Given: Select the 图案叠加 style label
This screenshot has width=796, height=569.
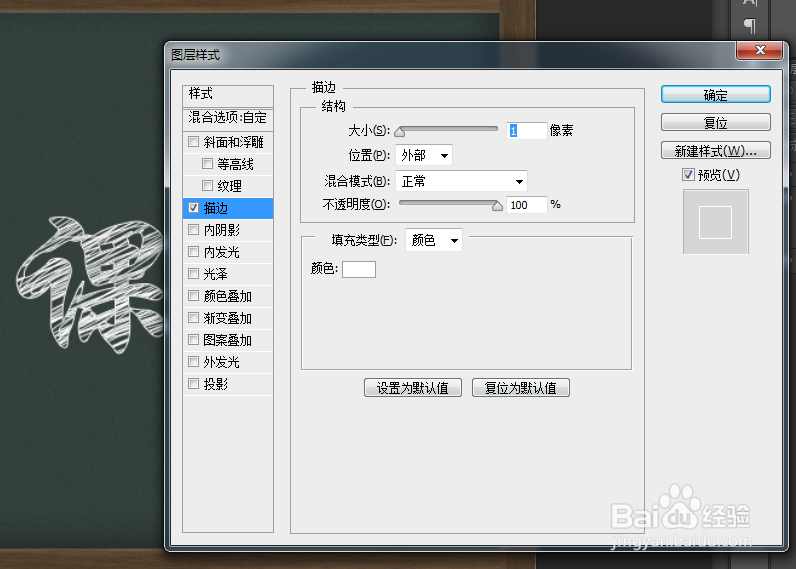Looking at the screenshot, I should (227, 340).
